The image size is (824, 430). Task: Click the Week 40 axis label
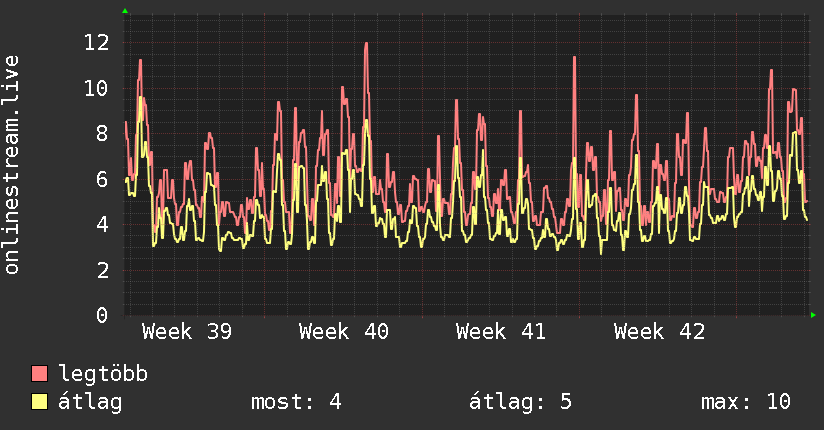344,332
